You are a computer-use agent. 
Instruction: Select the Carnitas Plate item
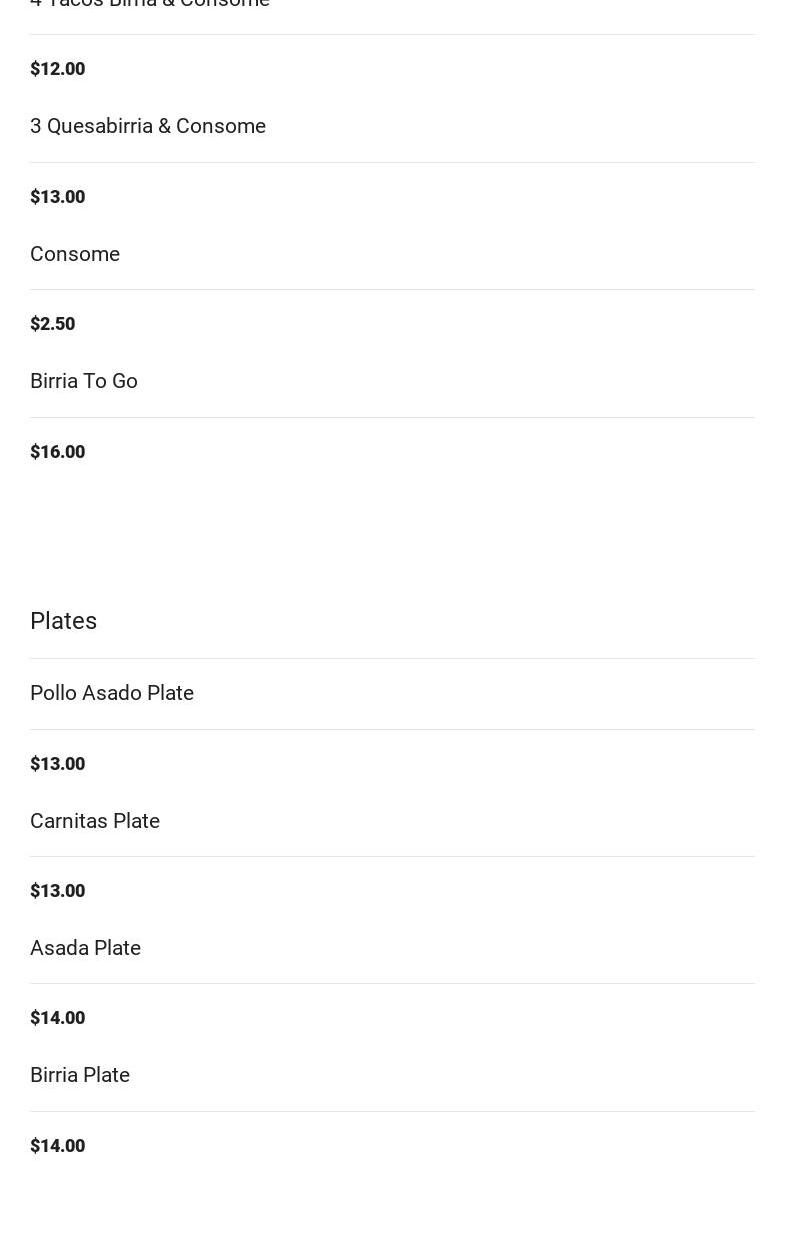click(x=95, y=821)
